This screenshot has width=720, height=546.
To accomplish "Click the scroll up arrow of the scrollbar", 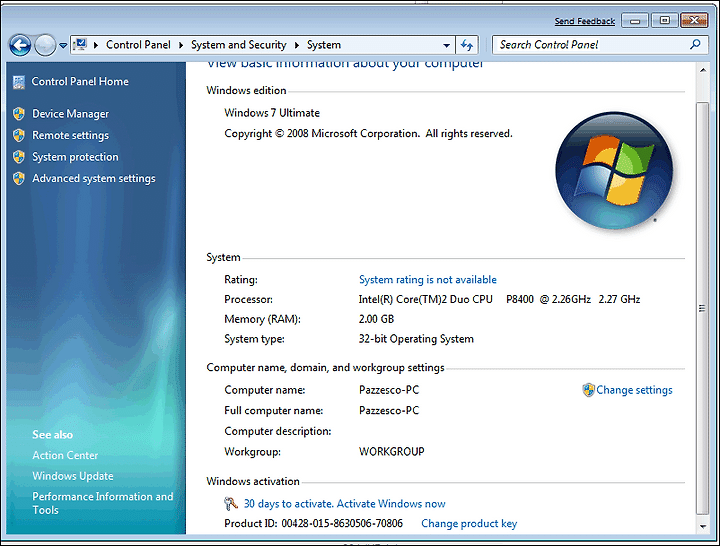I will (x=703, y=70).
